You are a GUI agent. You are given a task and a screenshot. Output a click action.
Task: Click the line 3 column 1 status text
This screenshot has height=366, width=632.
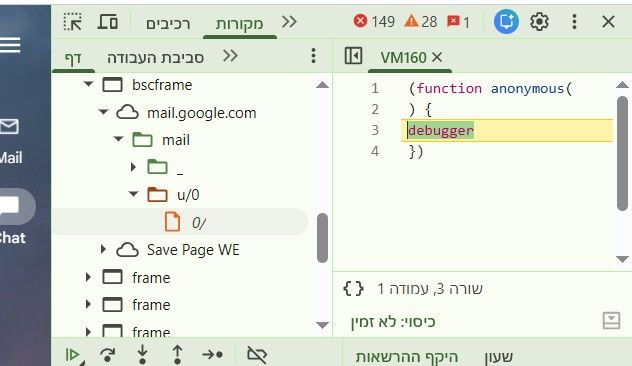430,289
